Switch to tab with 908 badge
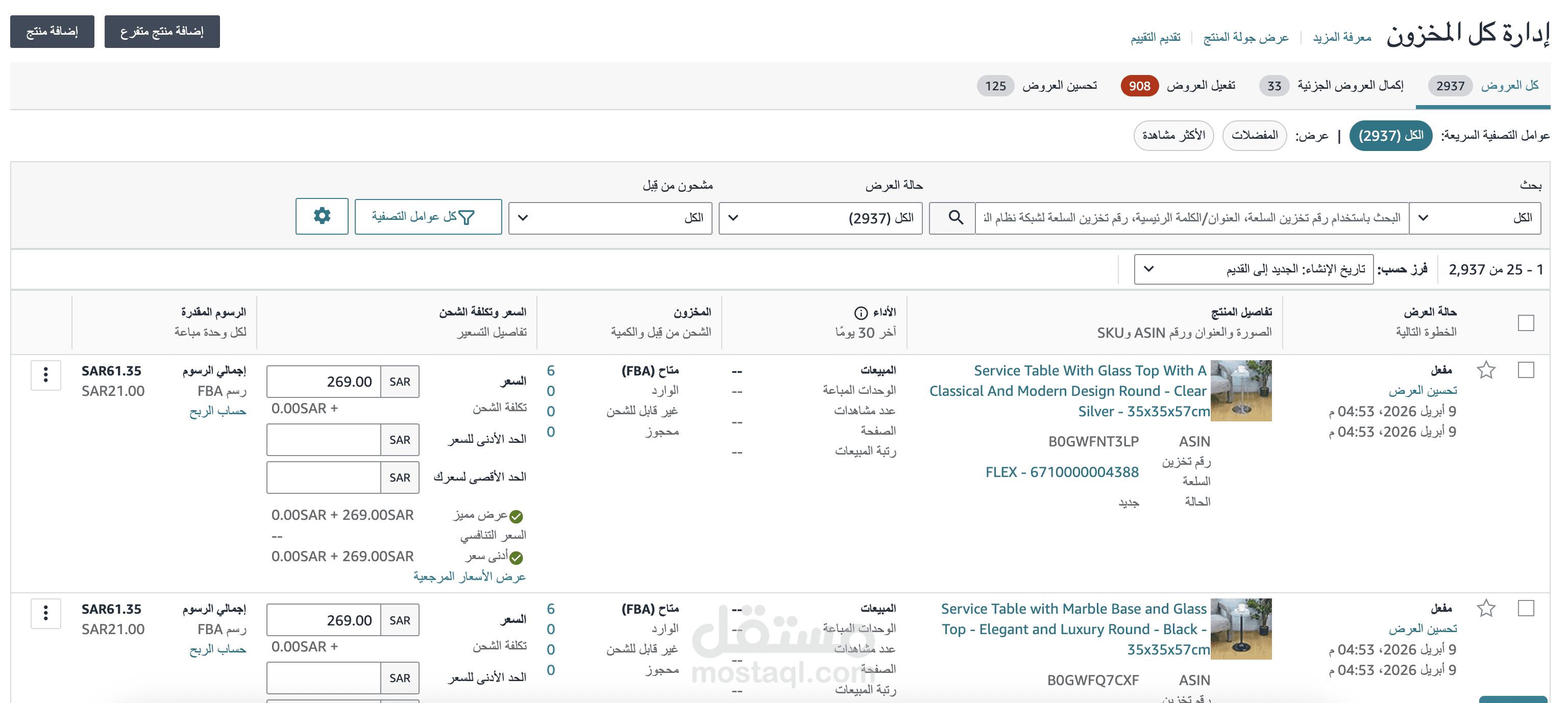 click(1178, 86)
